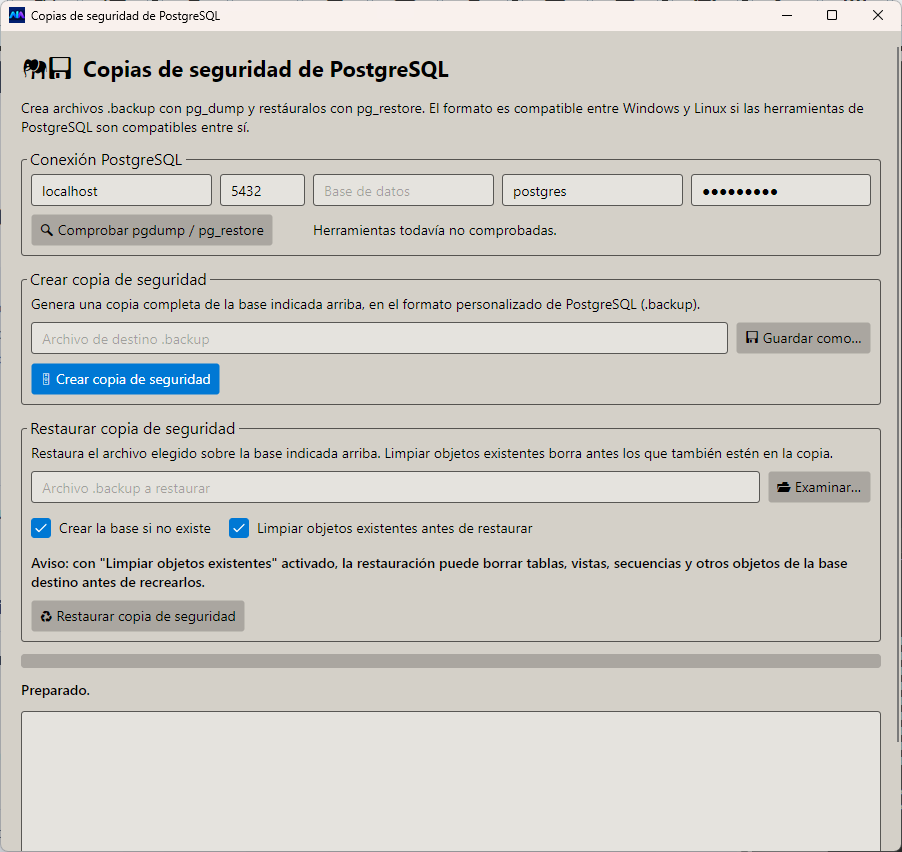Click the floppy icon on Guardar como
The image size is (902, 852).
tap(751, 338)
